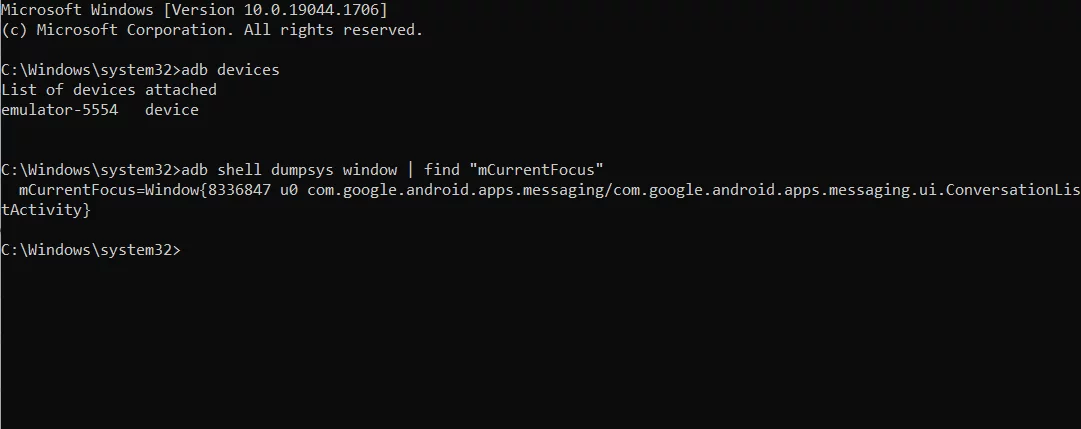Click the Microsoft Windows version line
Viewport: 1081px width, 429px height.
194,10
